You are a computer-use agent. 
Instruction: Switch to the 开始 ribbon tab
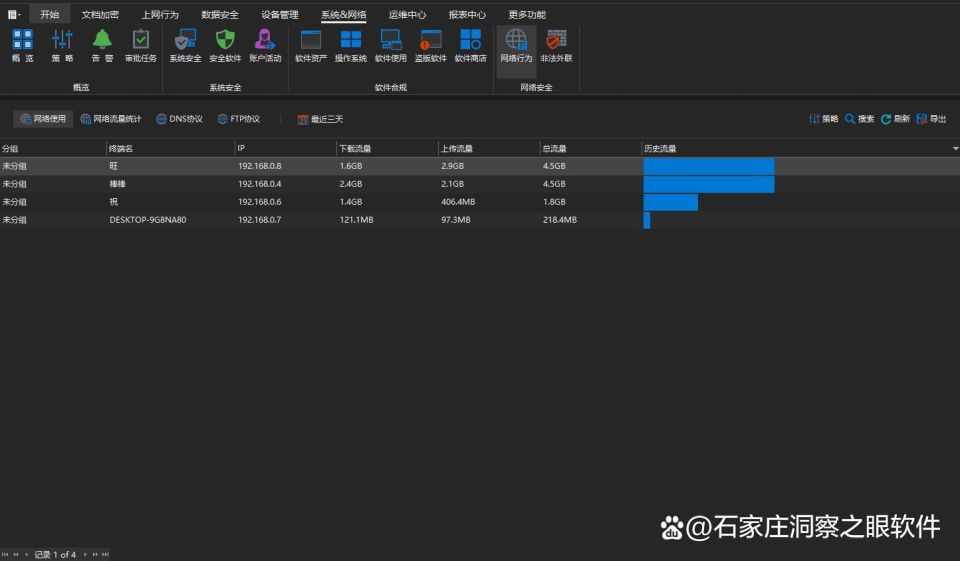50,14
